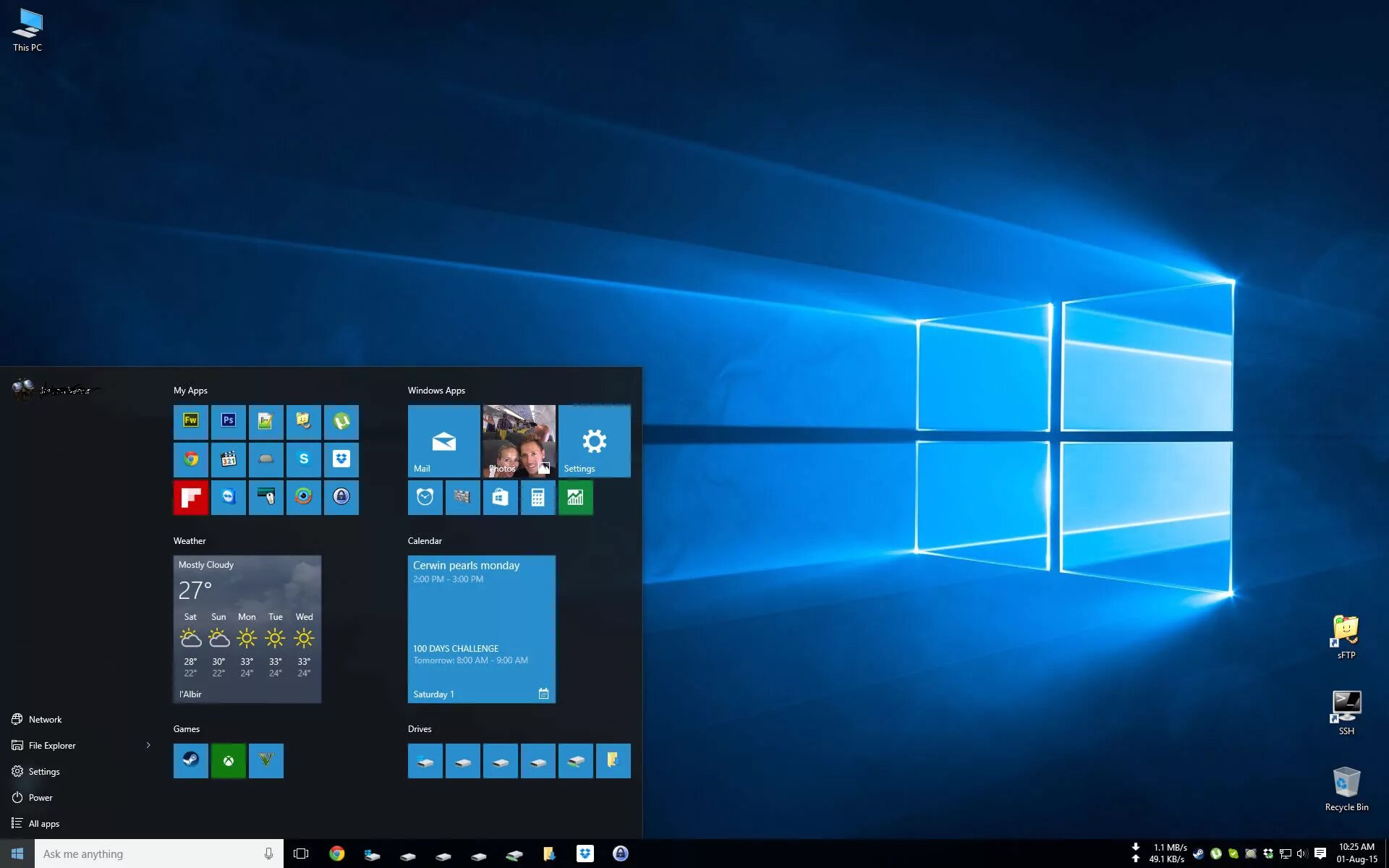Click the Games group header
The height and width of the screenshot is (868, 1389).
click(x=187, y=728)
